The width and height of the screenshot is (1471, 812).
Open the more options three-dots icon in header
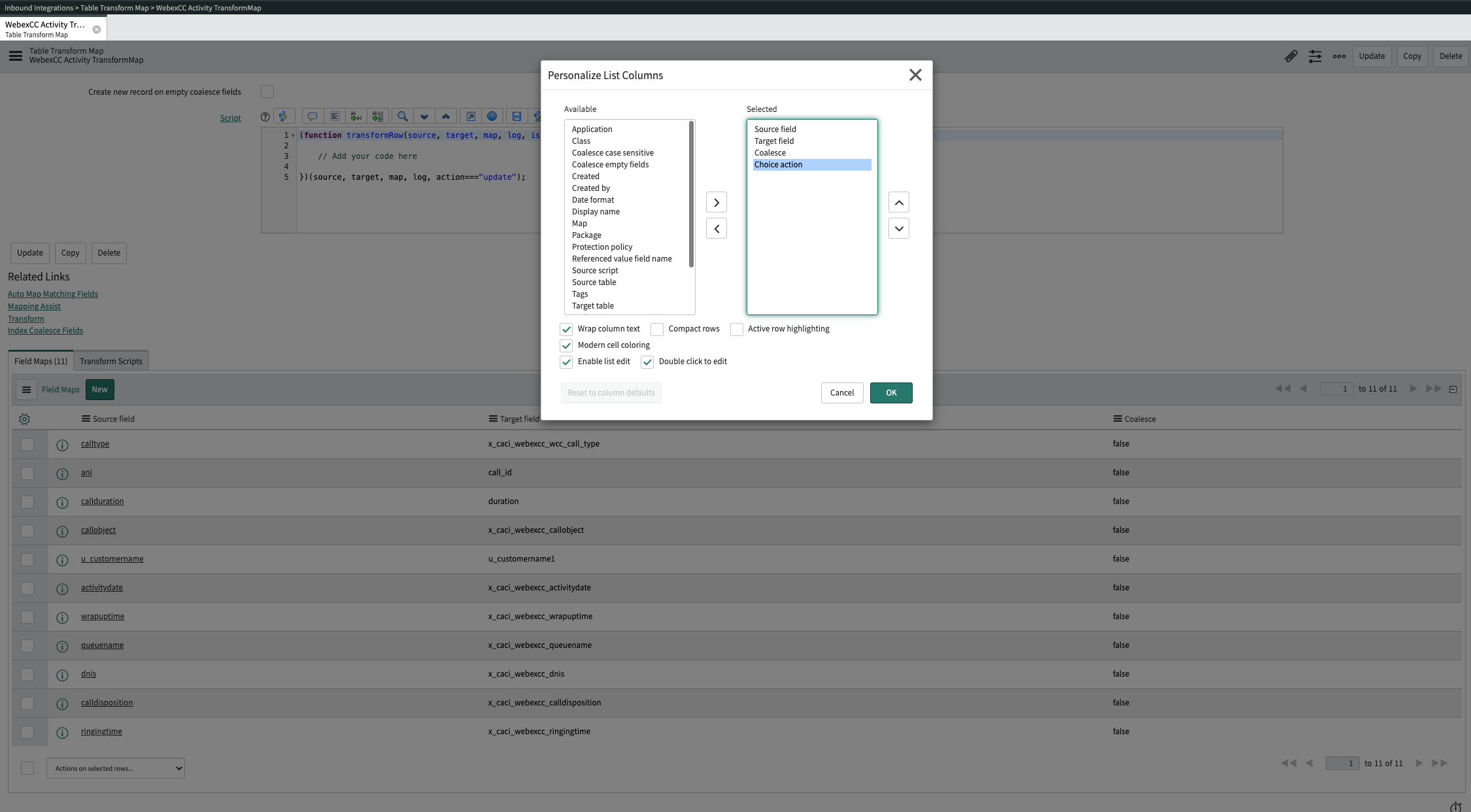(x=1339, y=56)
